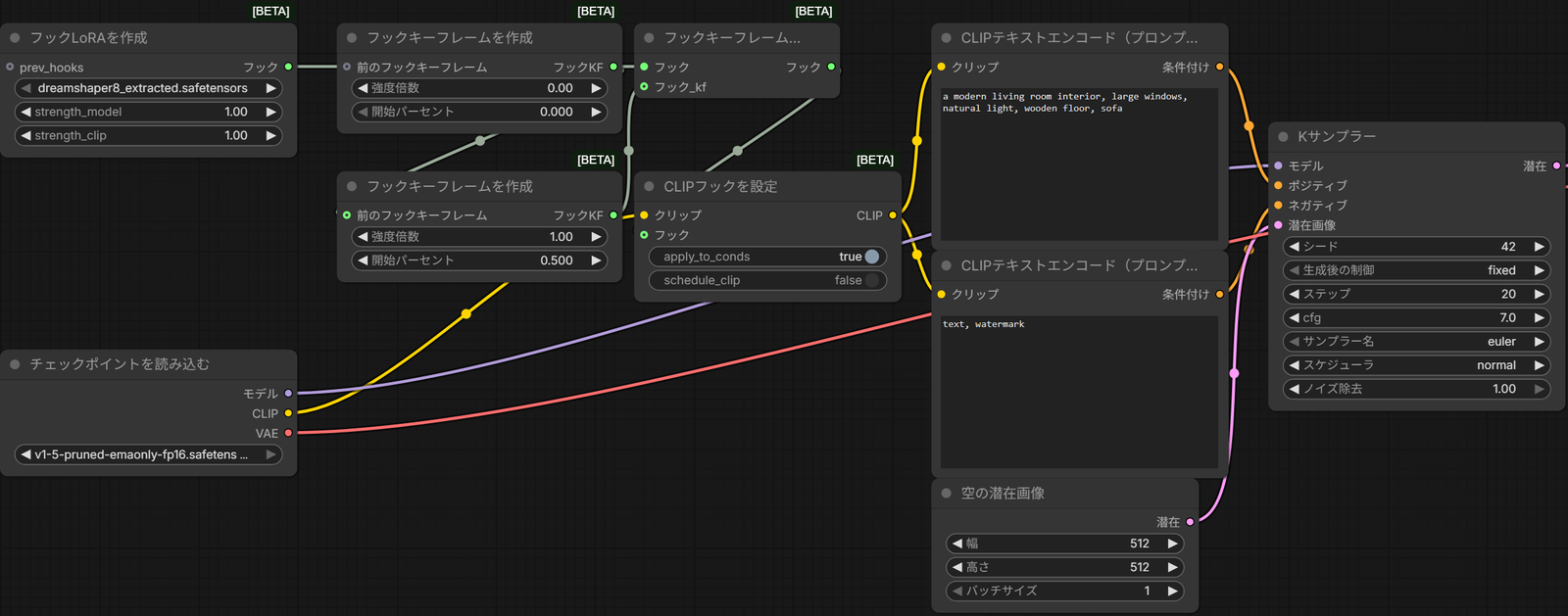Click the フックLoRAを作成 node title
This screenshot has height=616, width=1568.
pos(88,37)
